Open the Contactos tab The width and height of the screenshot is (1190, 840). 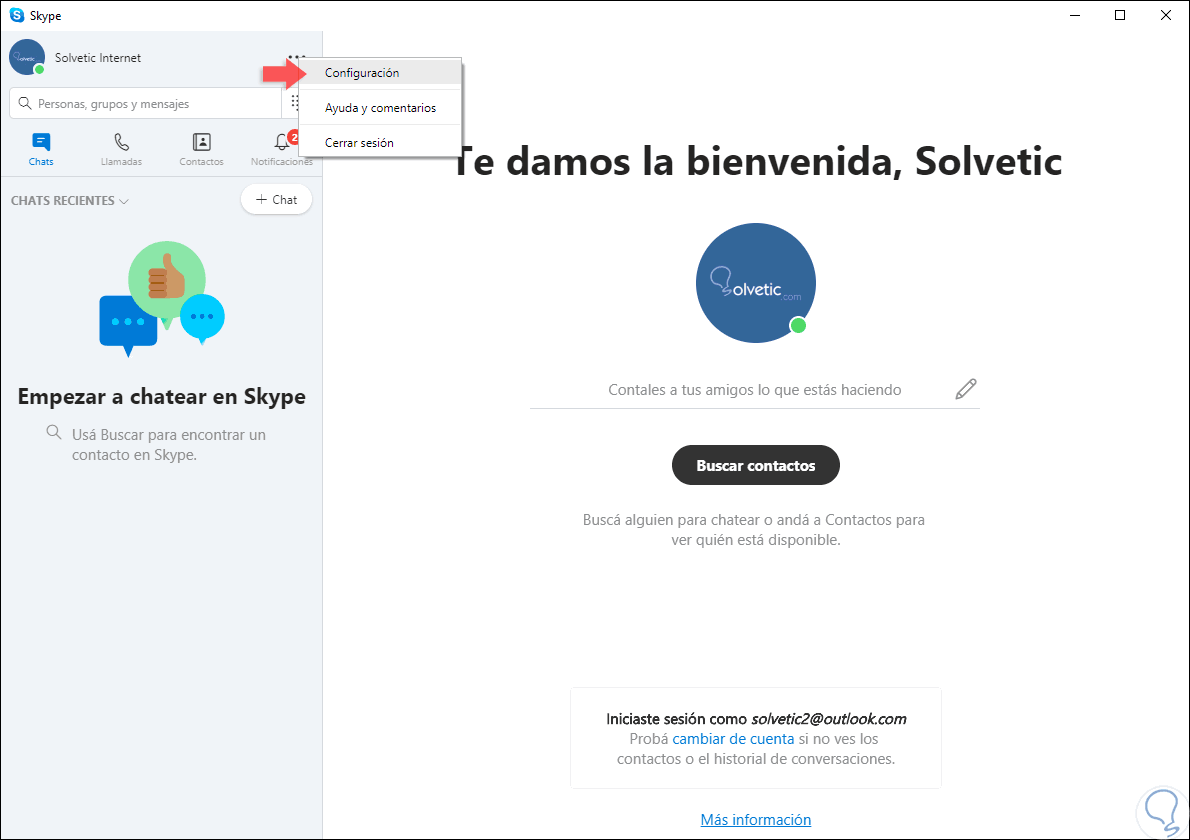pos(201,149)
